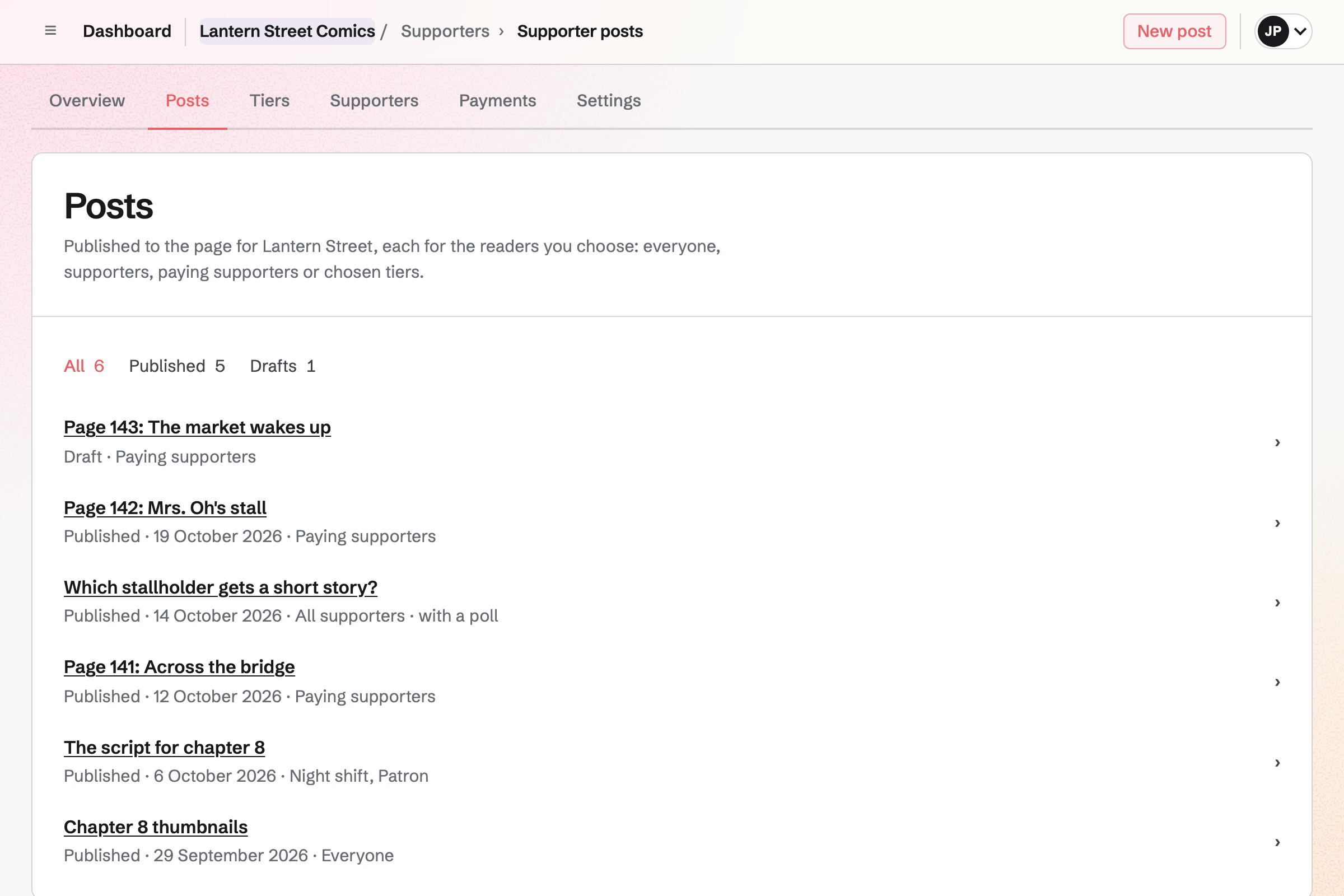Filter posts by Published 5
Viewport: 1344px width, 896px height.
(177, 366)
